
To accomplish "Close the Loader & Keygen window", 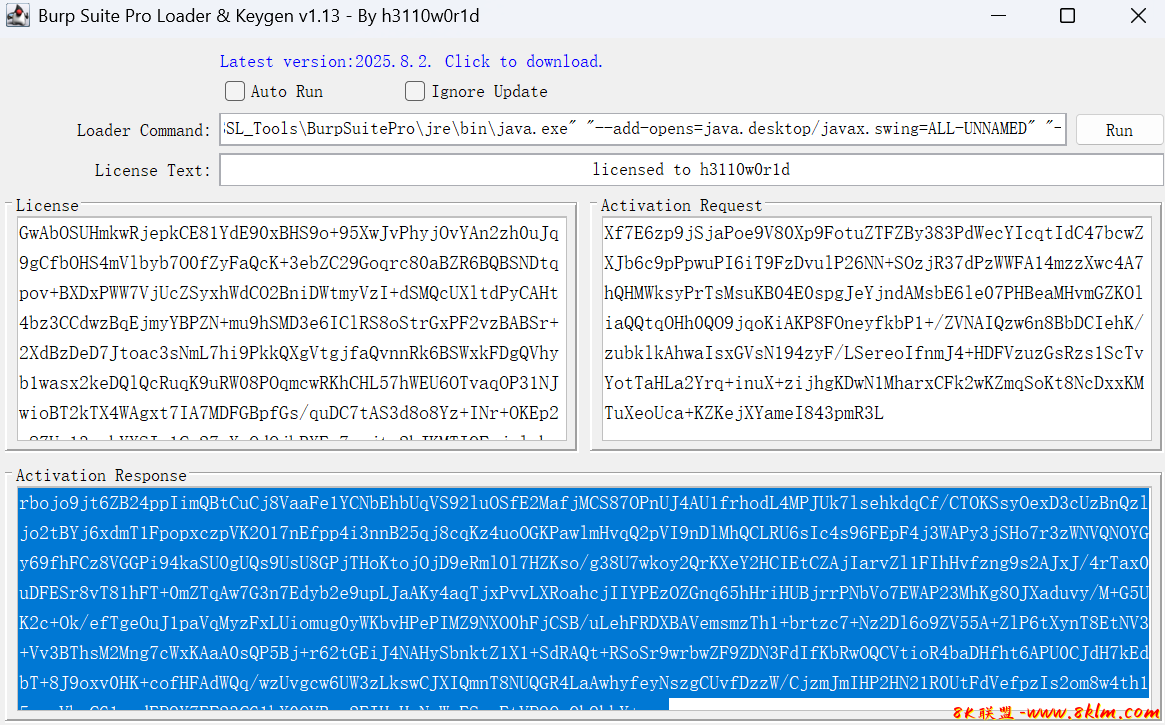I will coord(1138,16).
